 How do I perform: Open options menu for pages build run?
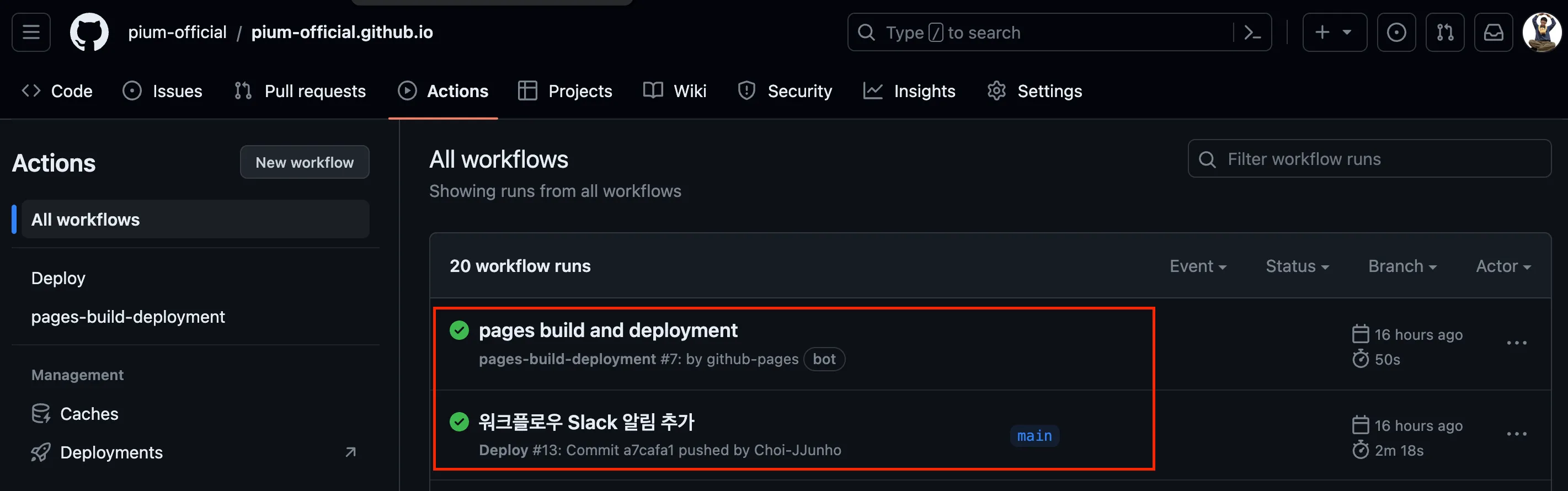[x=1516, y=343]
